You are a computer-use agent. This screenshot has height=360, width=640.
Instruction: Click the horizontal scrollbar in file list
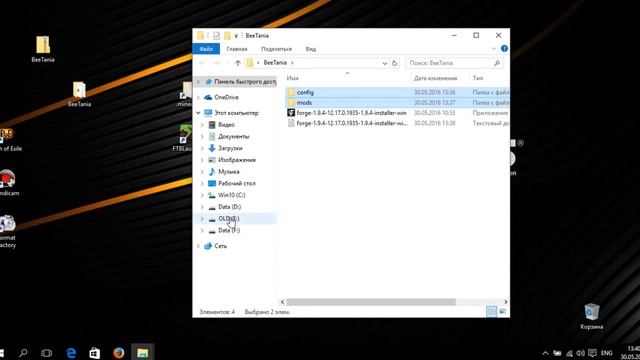[x=371, y=302]
